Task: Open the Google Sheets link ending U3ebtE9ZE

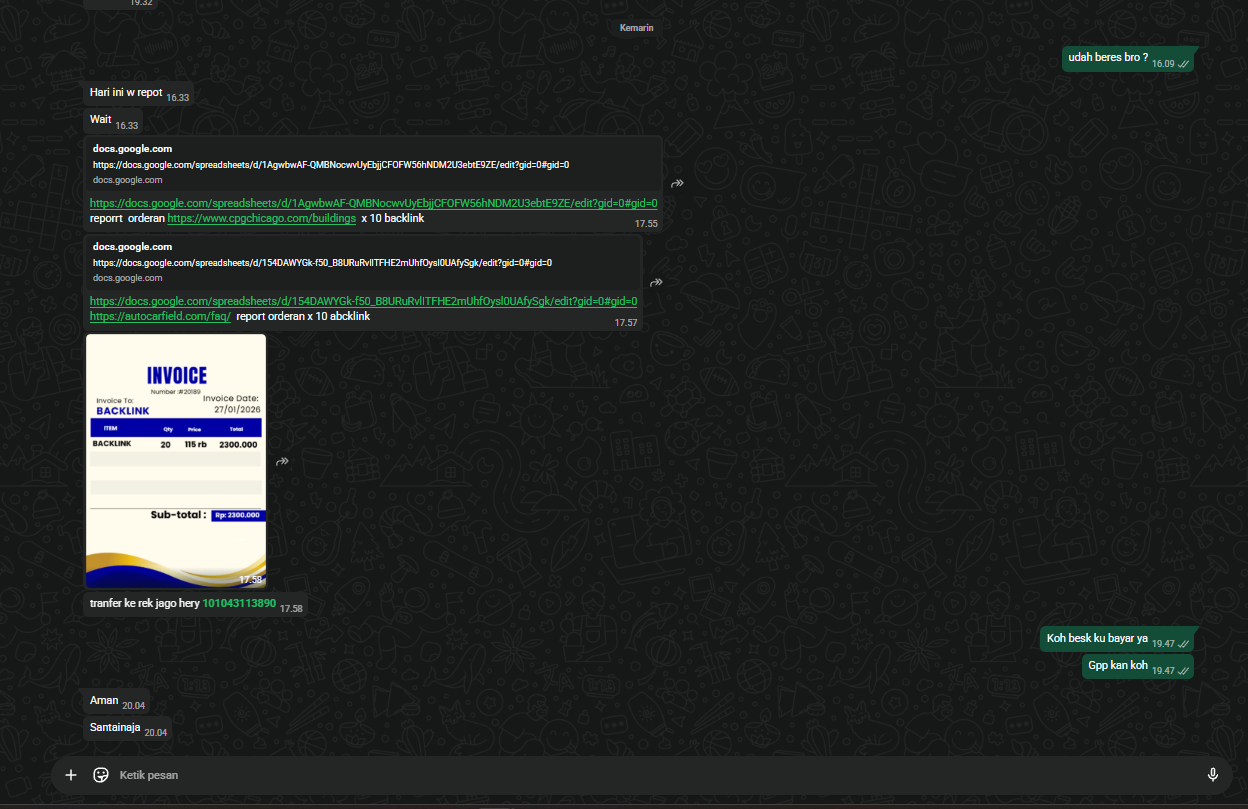Action: [x=373, y=203]
